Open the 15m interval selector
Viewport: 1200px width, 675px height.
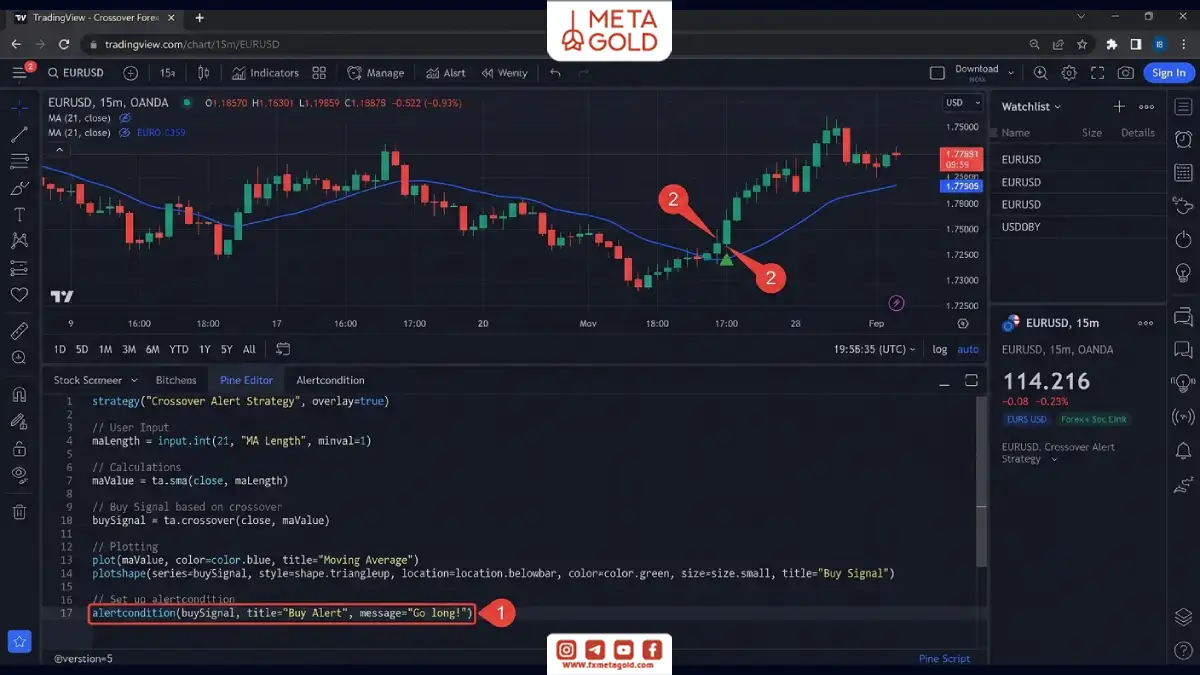[167, 73]
